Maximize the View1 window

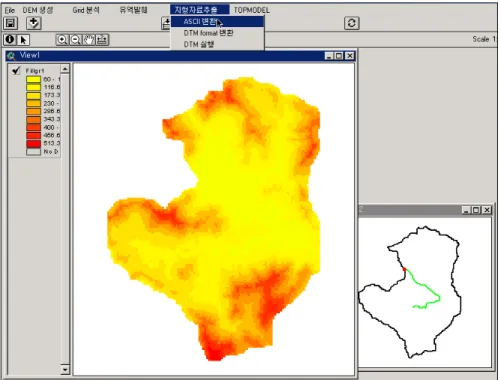point(339,56)
